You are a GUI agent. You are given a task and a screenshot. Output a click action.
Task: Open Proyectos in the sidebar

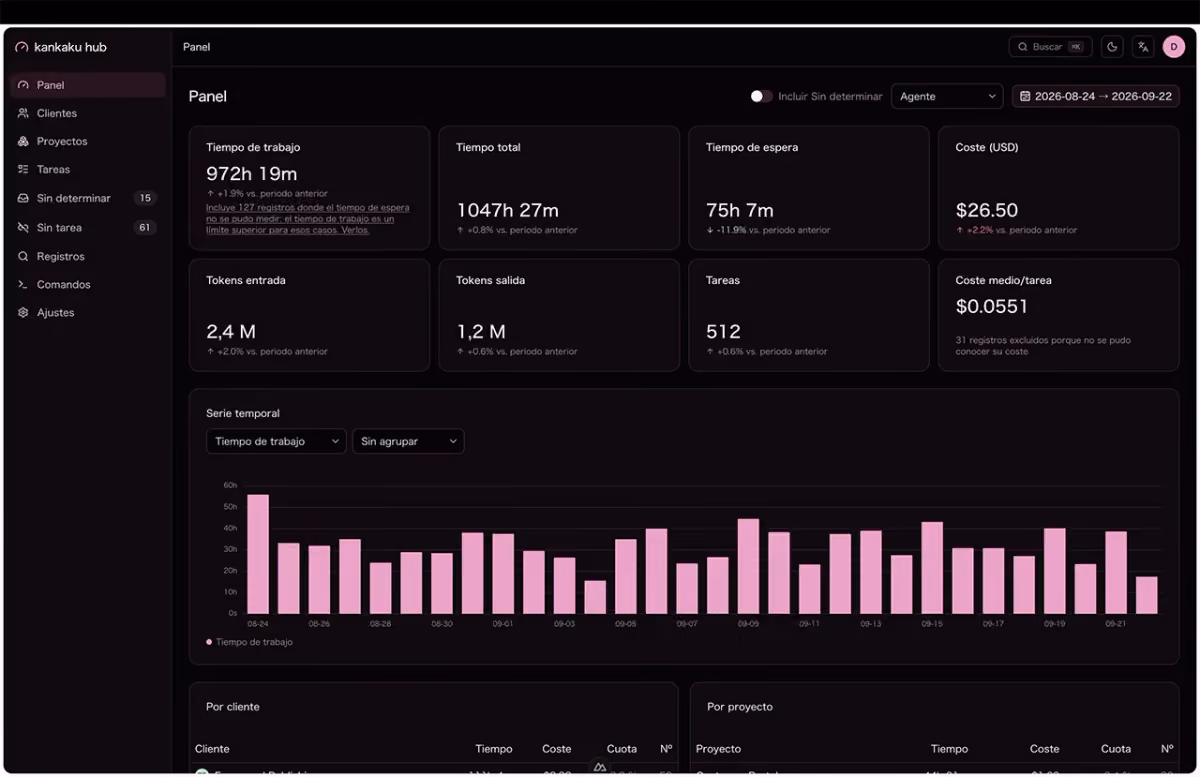[x=88, y=141]
